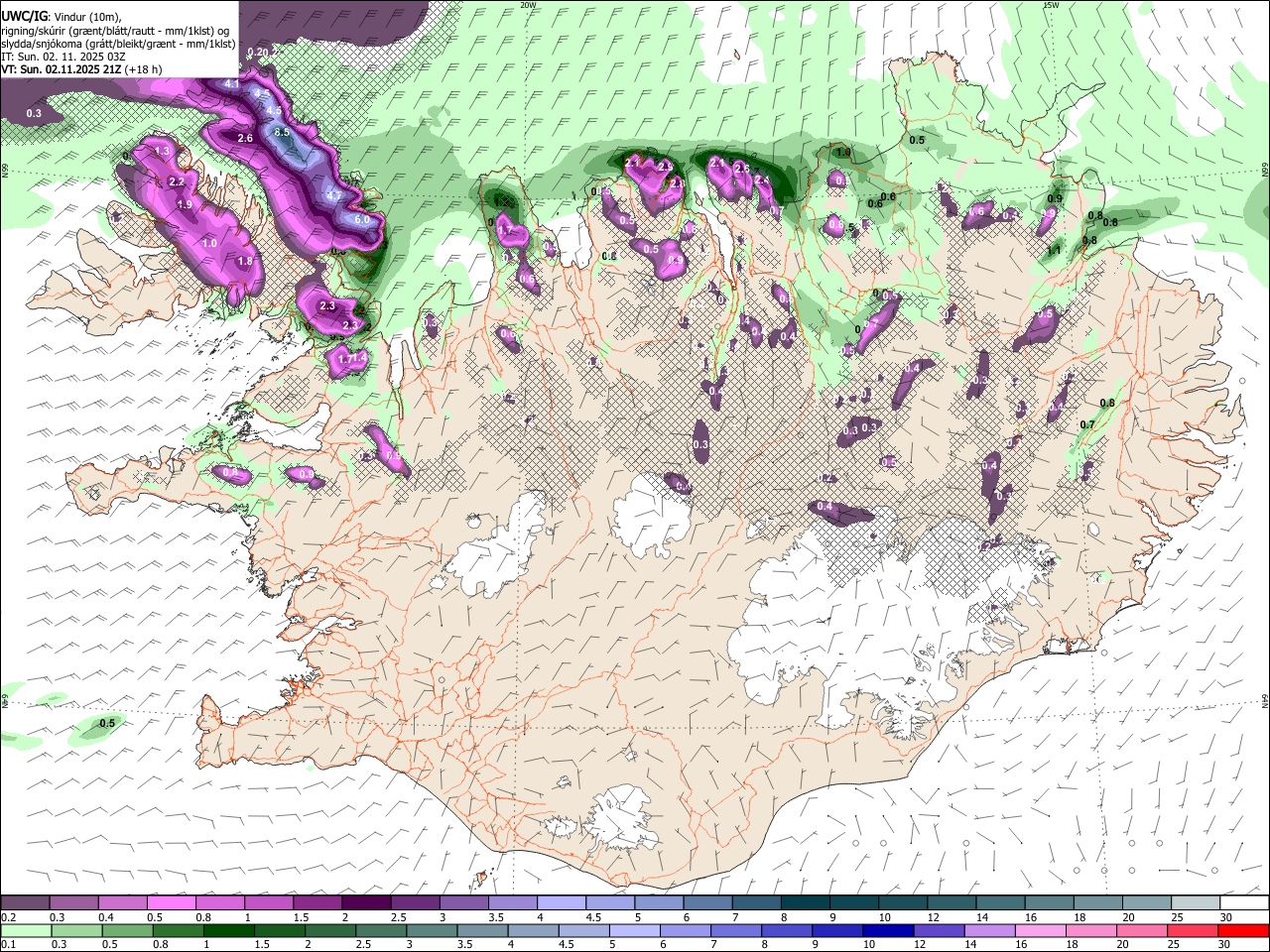
Task: Click the light pink 16 swatch in rain scale
Action: 1039,930
